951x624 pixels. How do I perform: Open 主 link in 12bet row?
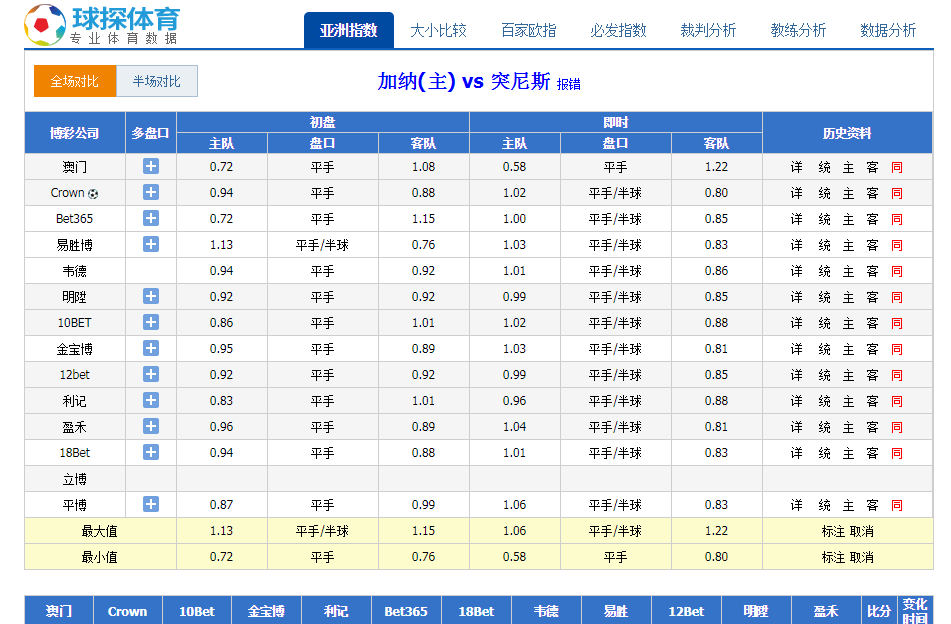point(848,375)
